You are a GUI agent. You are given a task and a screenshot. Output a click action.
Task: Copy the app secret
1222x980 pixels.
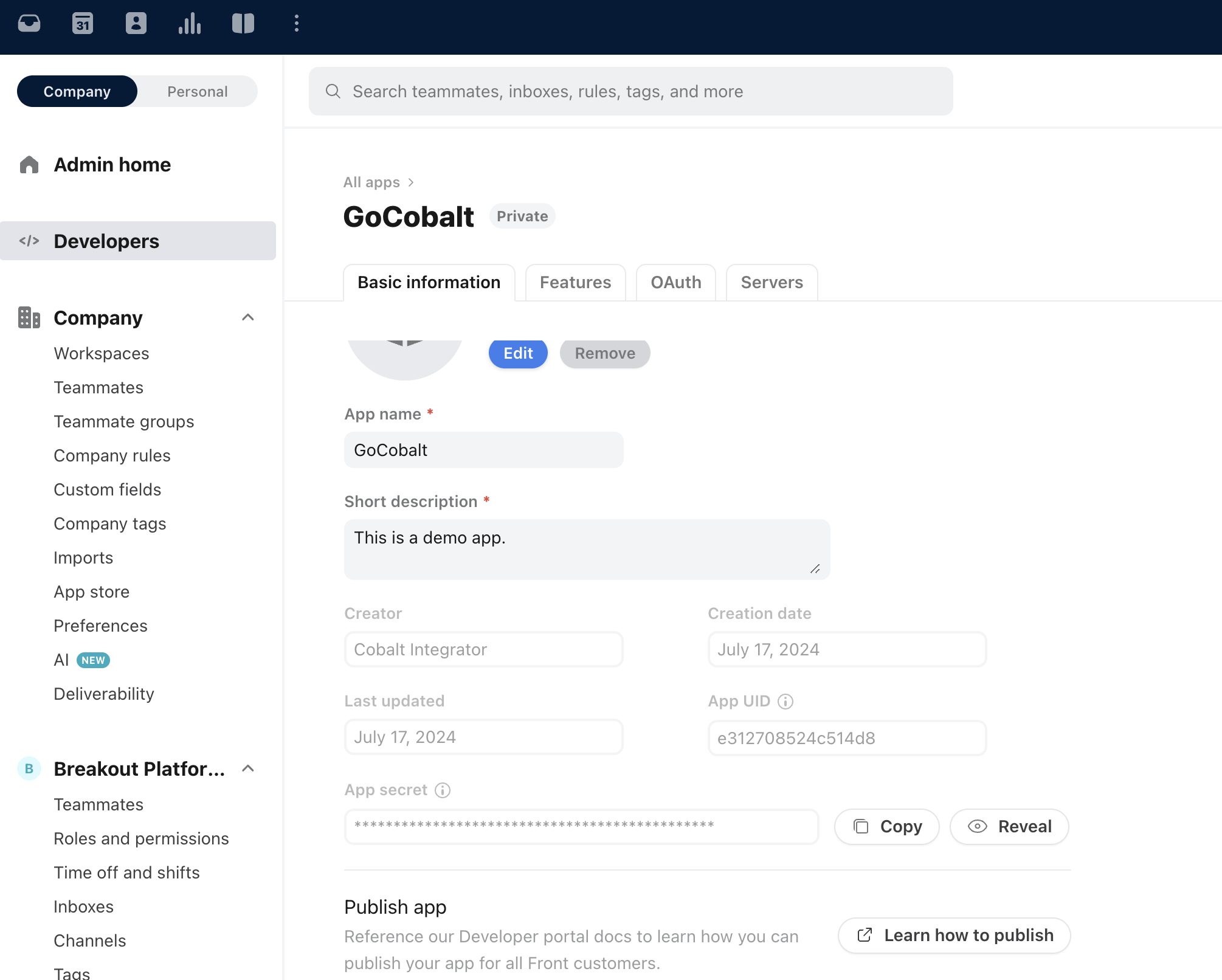click(x=887, y=827)
